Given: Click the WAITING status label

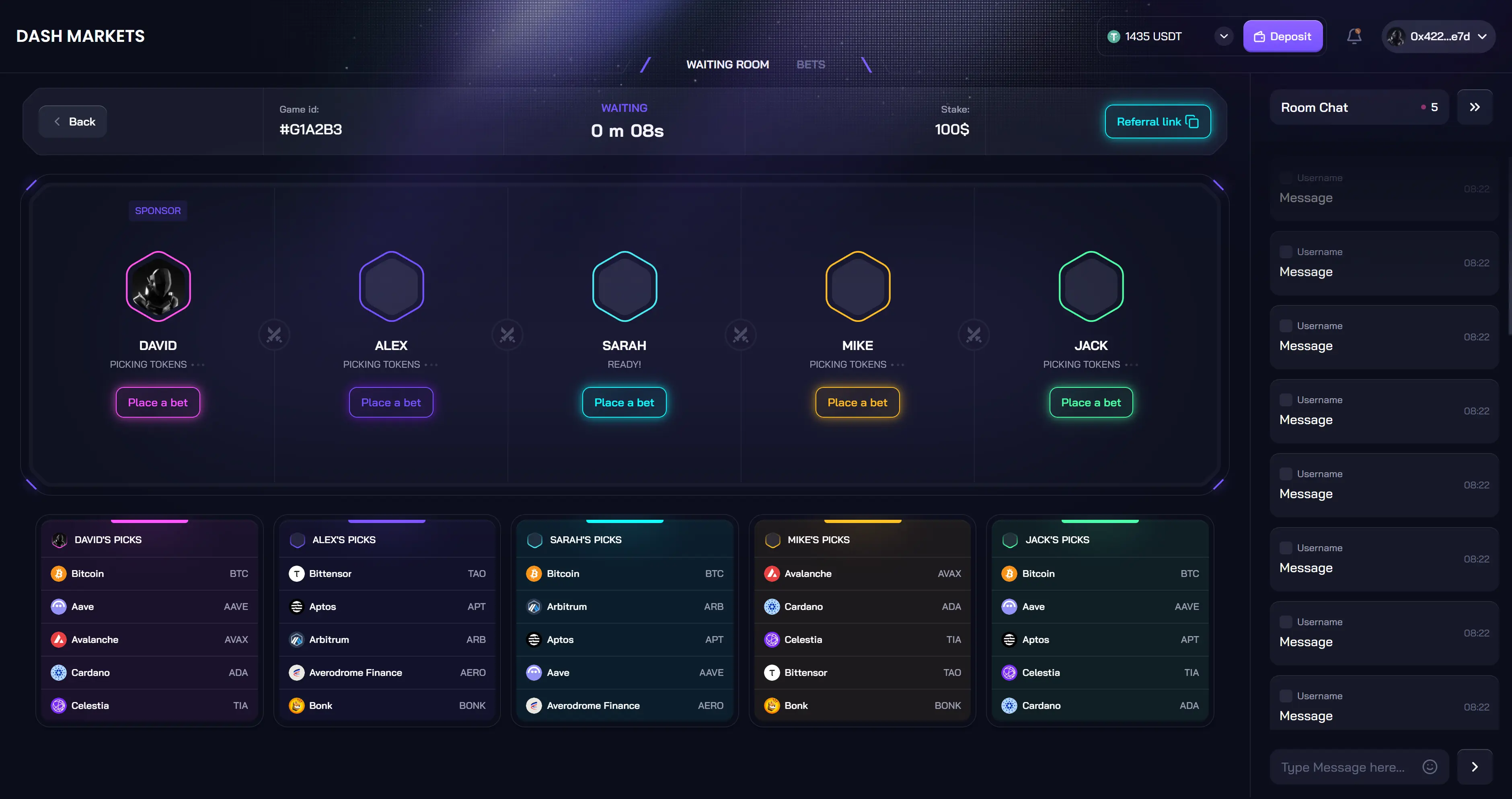Looking at the screenshot, I should (x=624, y=108).
